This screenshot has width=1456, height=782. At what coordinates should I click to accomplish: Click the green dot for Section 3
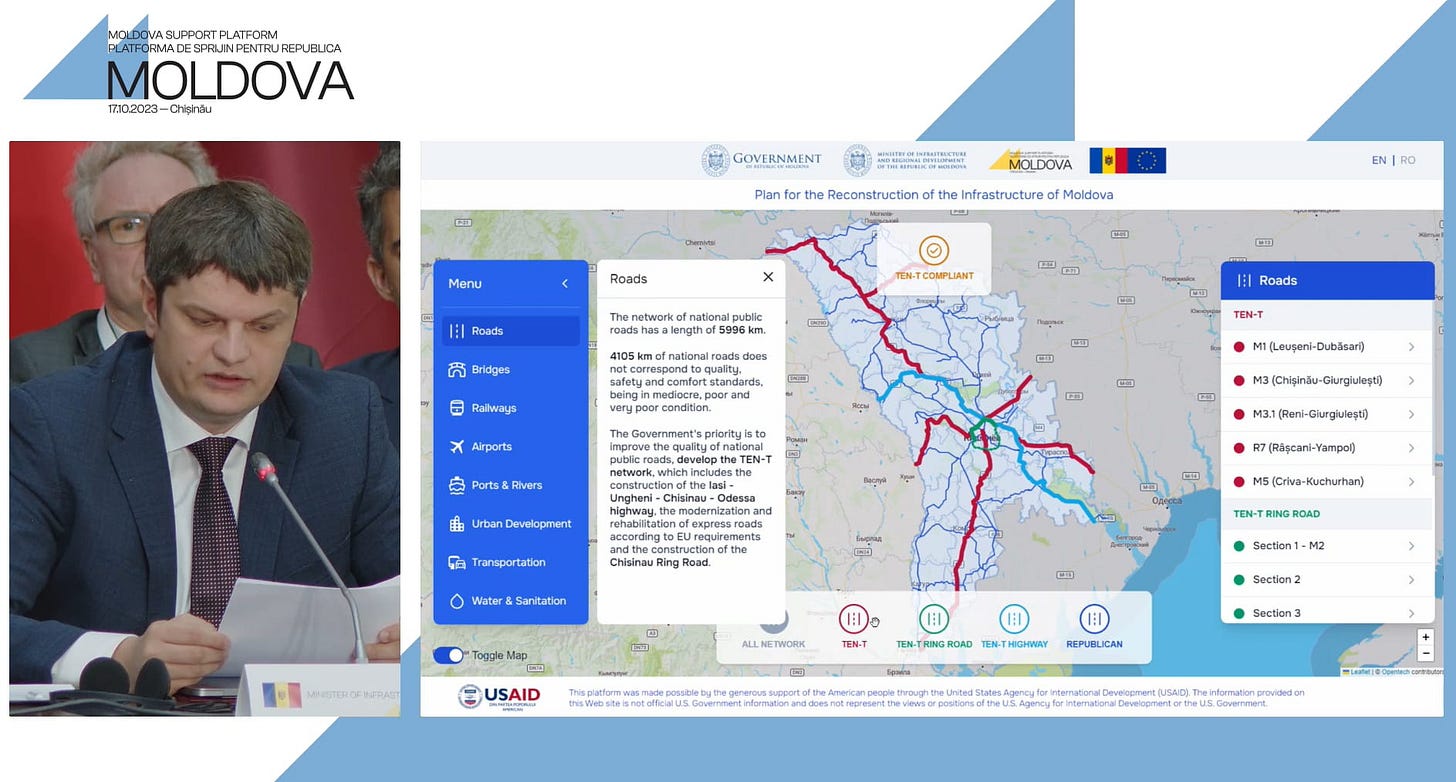click(1239, 613)
